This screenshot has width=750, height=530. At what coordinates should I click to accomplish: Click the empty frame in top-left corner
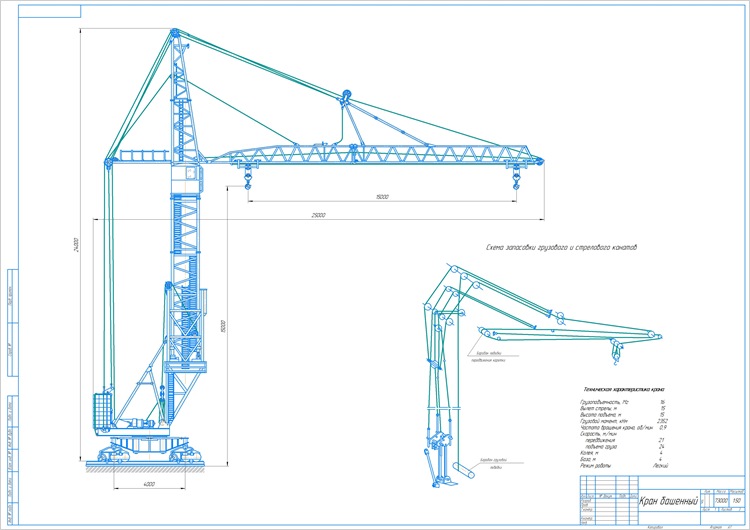coord(50,11)
